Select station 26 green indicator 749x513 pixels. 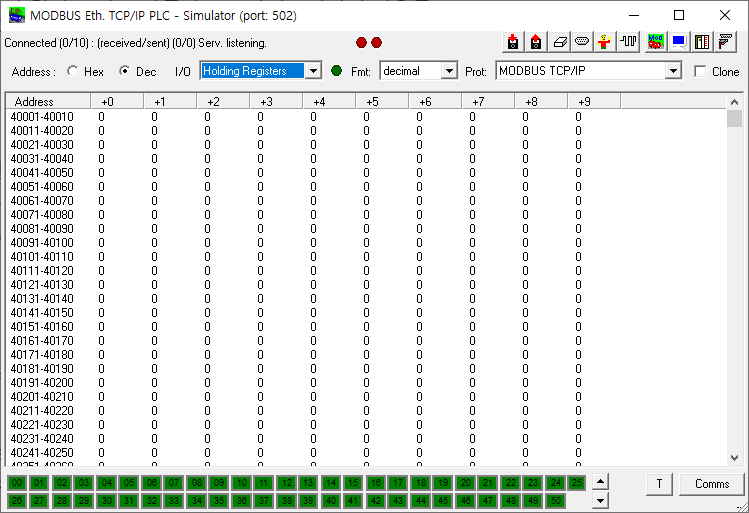click(17, 501)
